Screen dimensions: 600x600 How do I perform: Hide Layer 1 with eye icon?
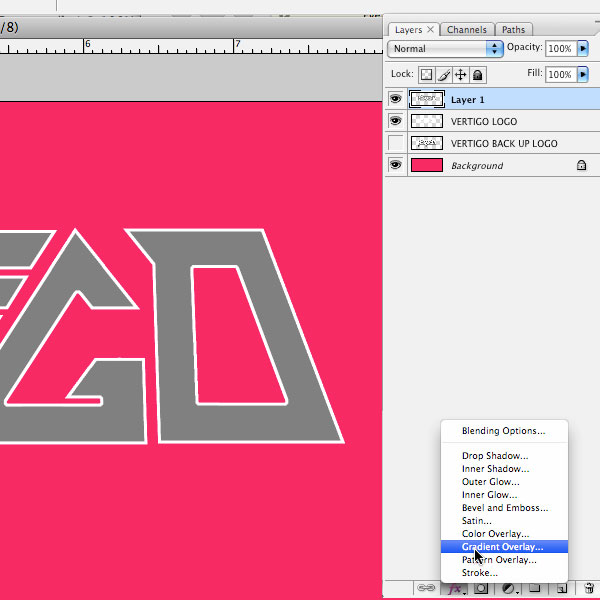point(395,99)
